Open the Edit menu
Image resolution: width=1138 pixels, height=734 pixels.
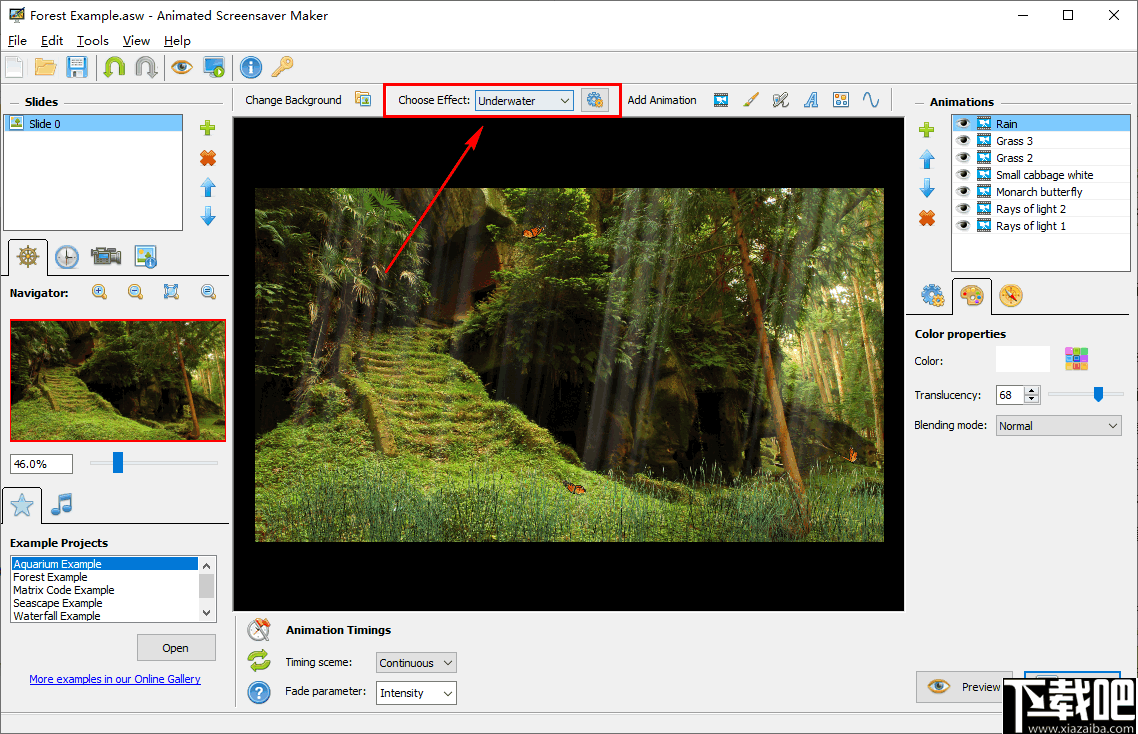52,41
